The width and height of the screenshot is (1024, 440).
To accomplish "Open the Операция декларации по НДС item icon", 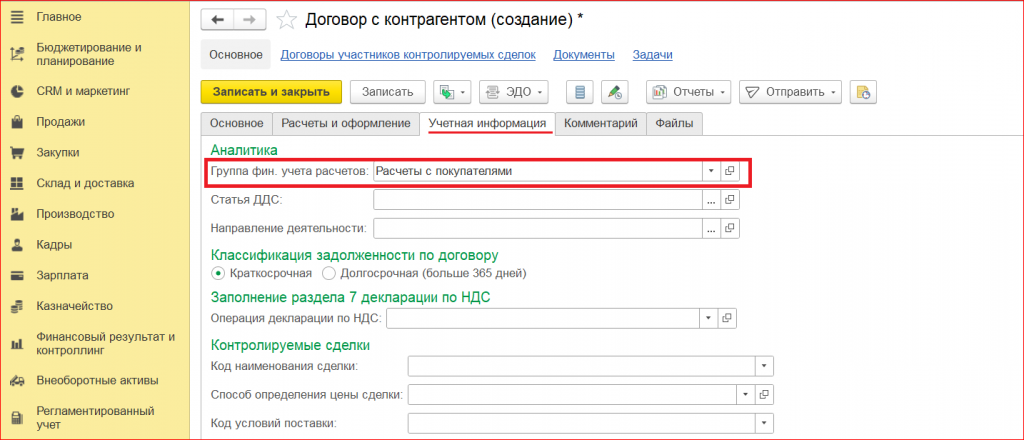I will click(726, 319).
